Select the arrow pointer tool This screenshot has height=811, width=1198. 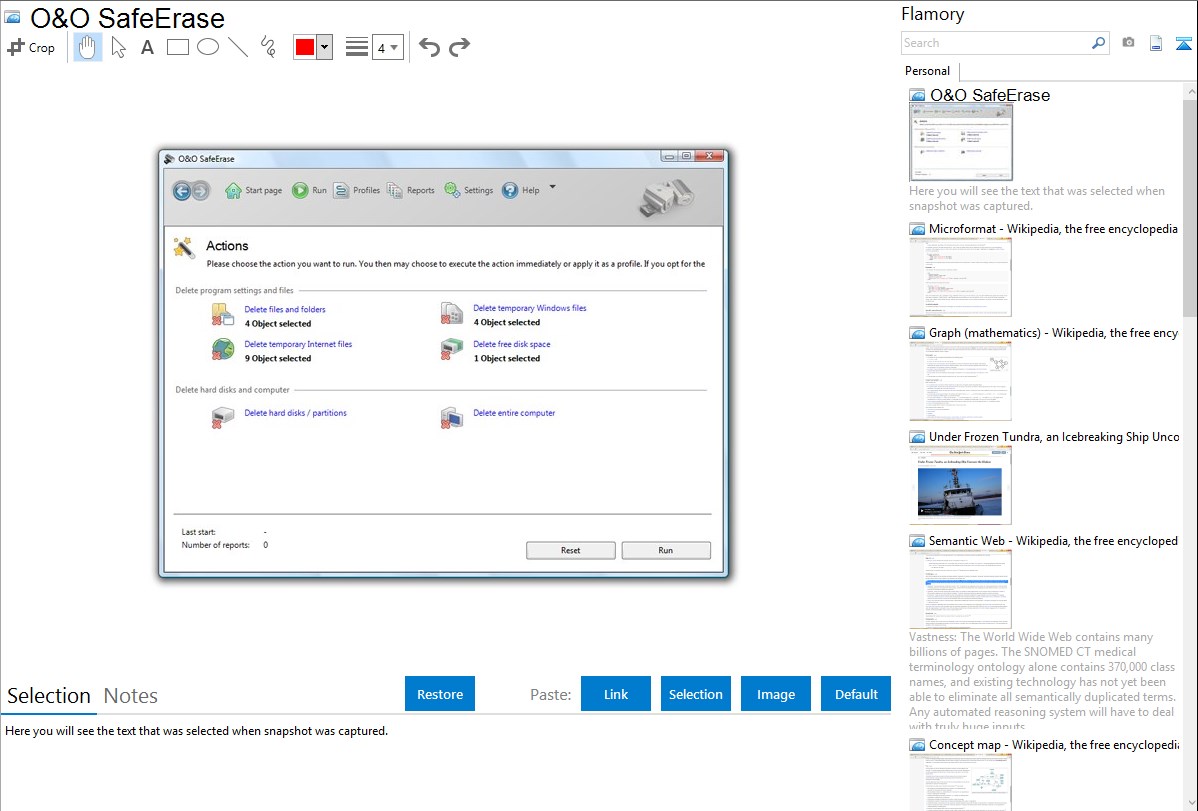coord(118,47)
